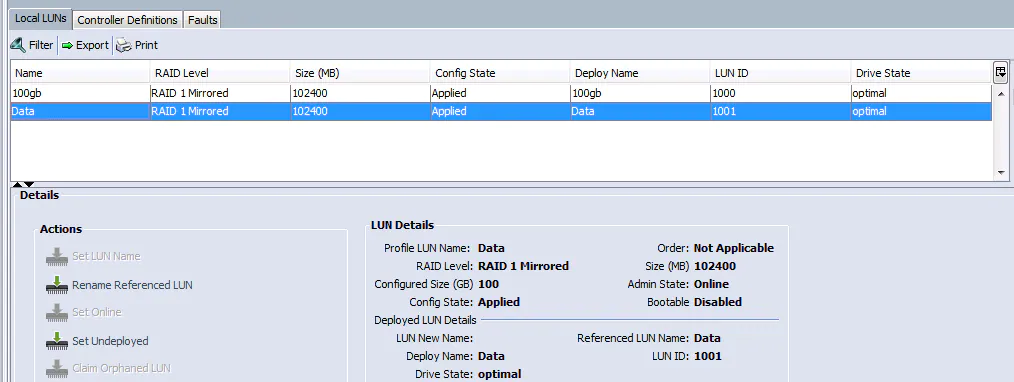Image resolution: width=1014 pixels, height=382 pixels.
Task: Click the Set Undeployed icon
Action: (57, 340)
